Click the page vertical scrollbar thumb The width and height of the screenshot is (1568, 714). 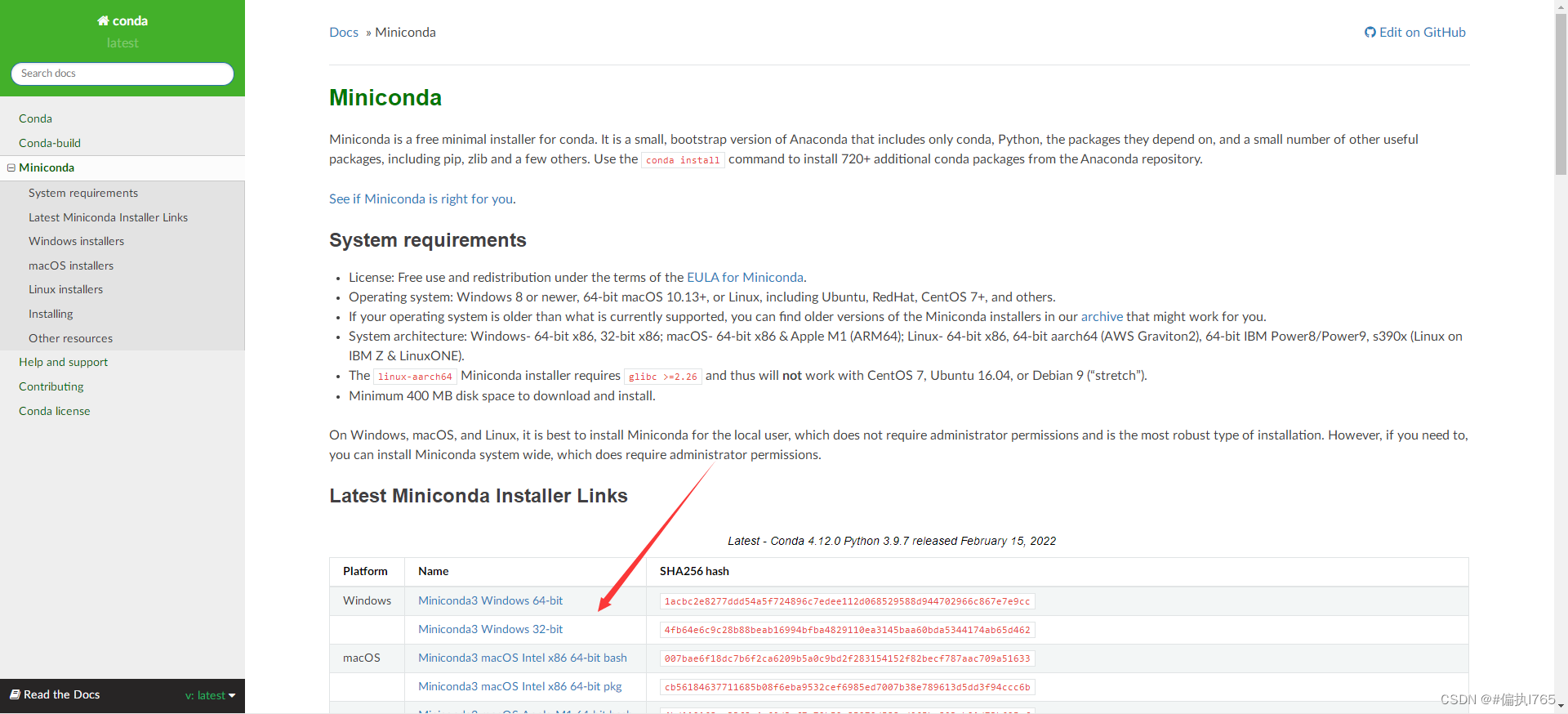[x=1561, y=95]
